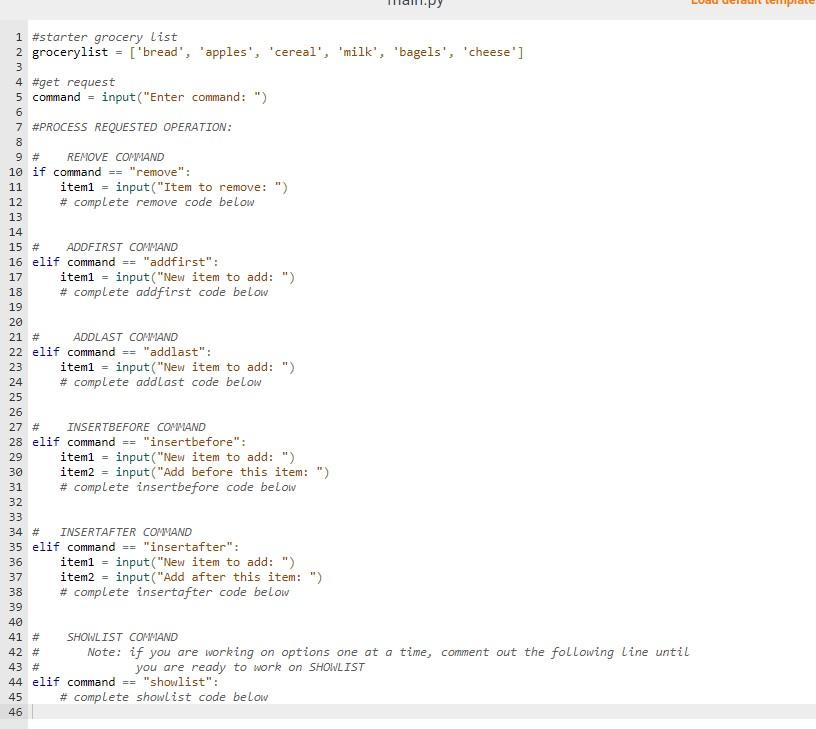Click line number 44 in the gutter

tap(15, 682)
